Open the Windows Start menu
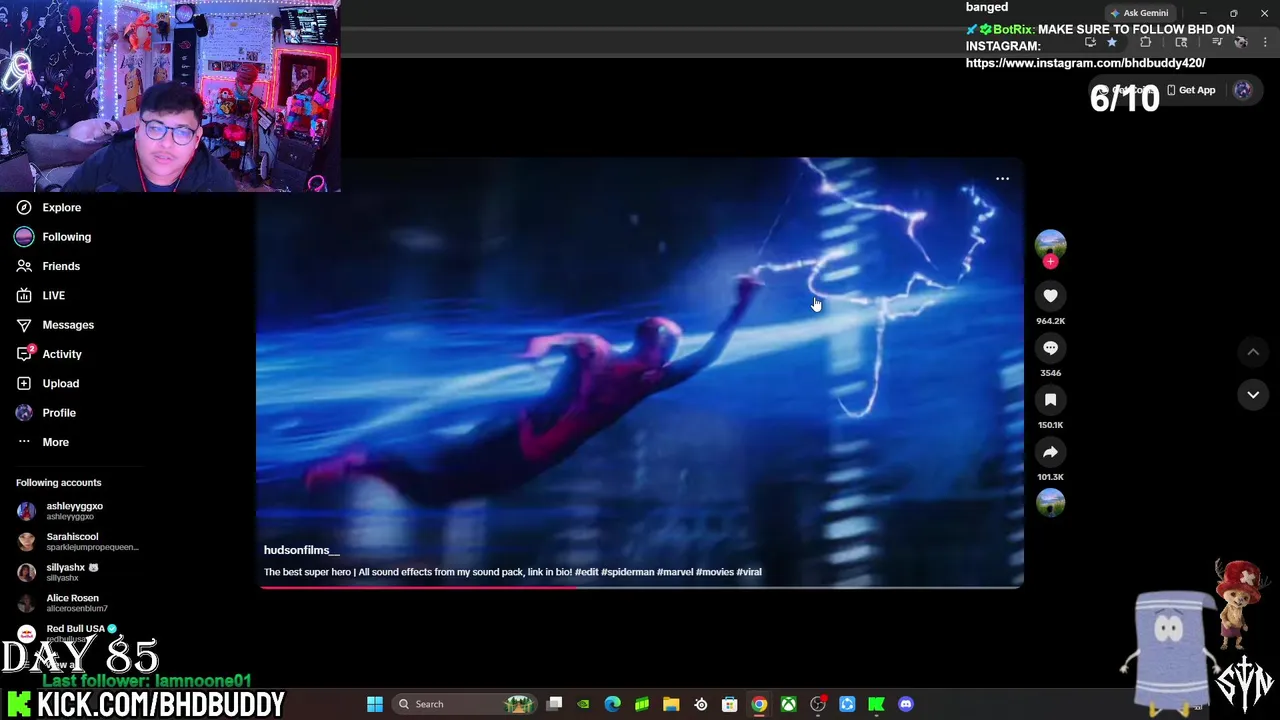Image resolution: width=1280 pixels, height=720 pixels. [x=375, y=704]
